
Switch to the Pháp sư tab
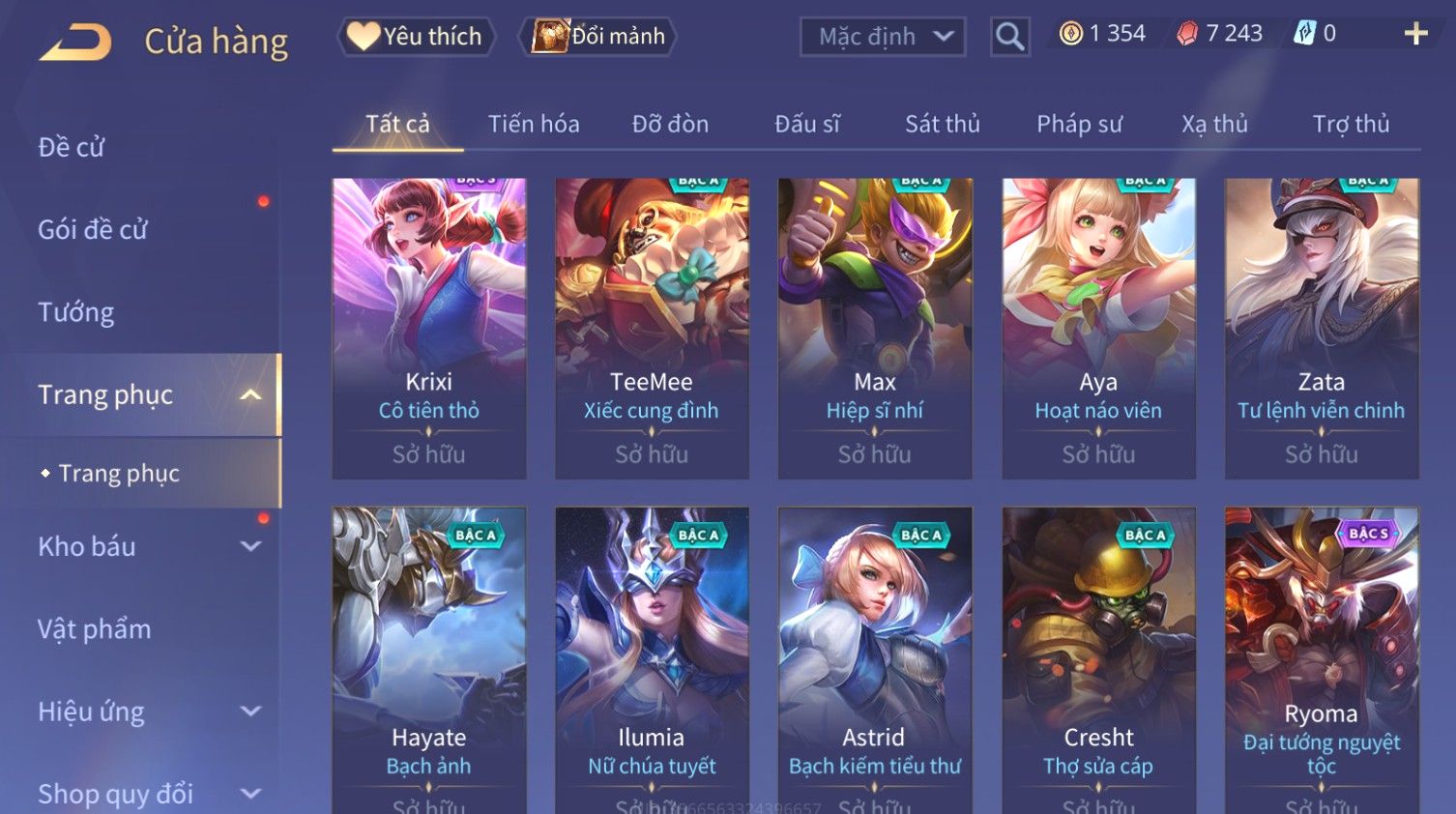(1079, 124)
